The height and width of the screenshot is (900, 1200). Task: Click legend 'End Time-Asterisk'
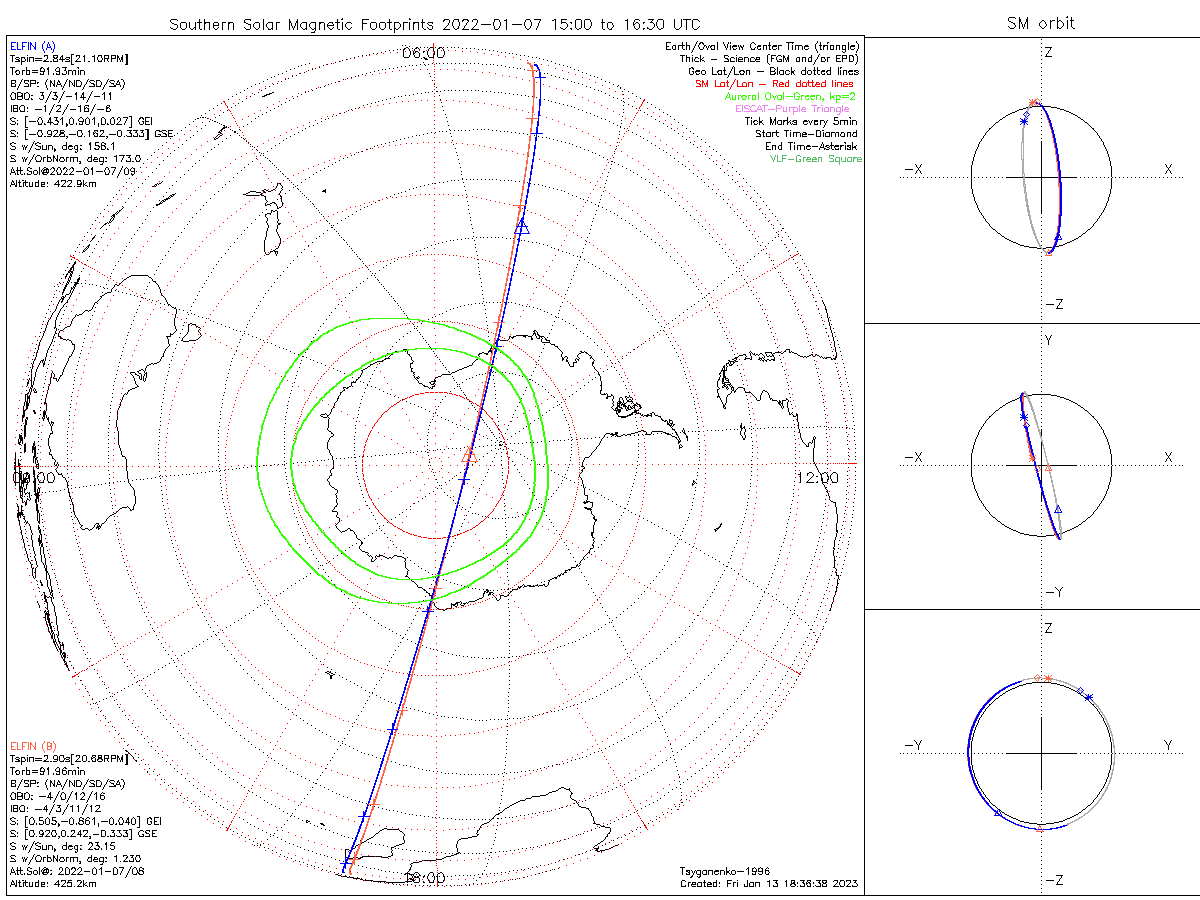[811, 146]
